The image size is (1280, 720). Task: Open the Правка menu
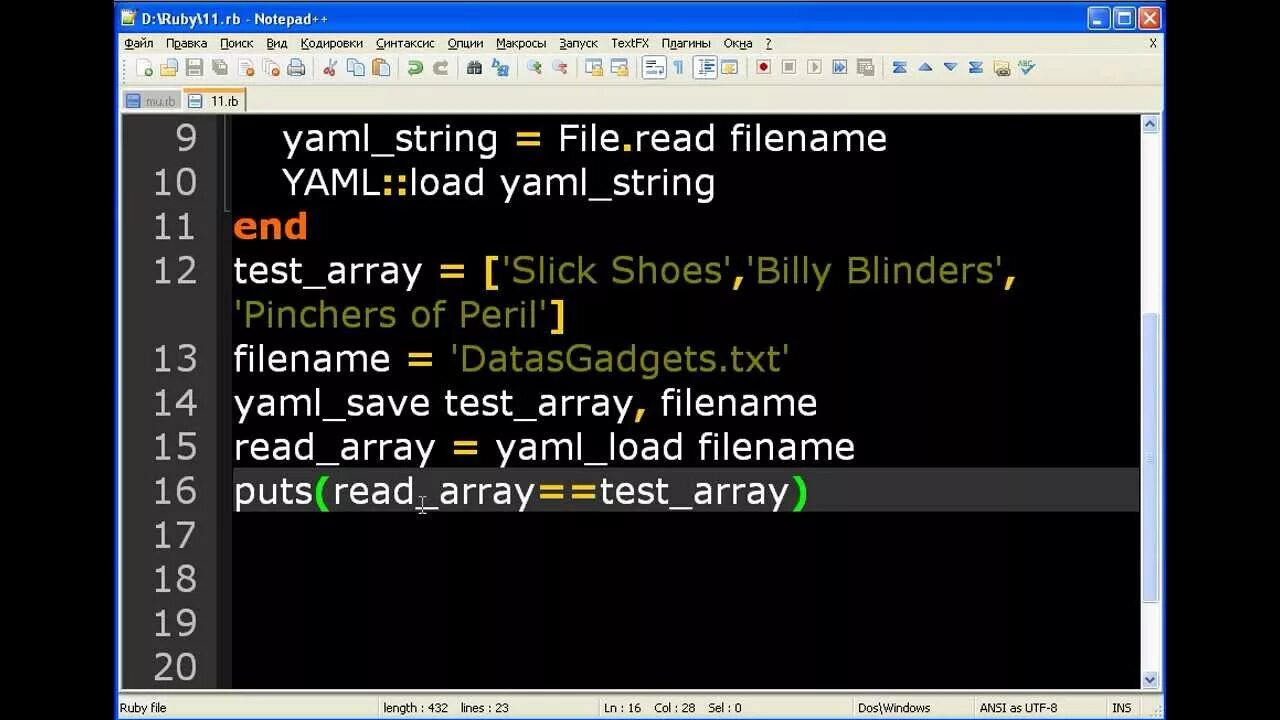[186, 44]
